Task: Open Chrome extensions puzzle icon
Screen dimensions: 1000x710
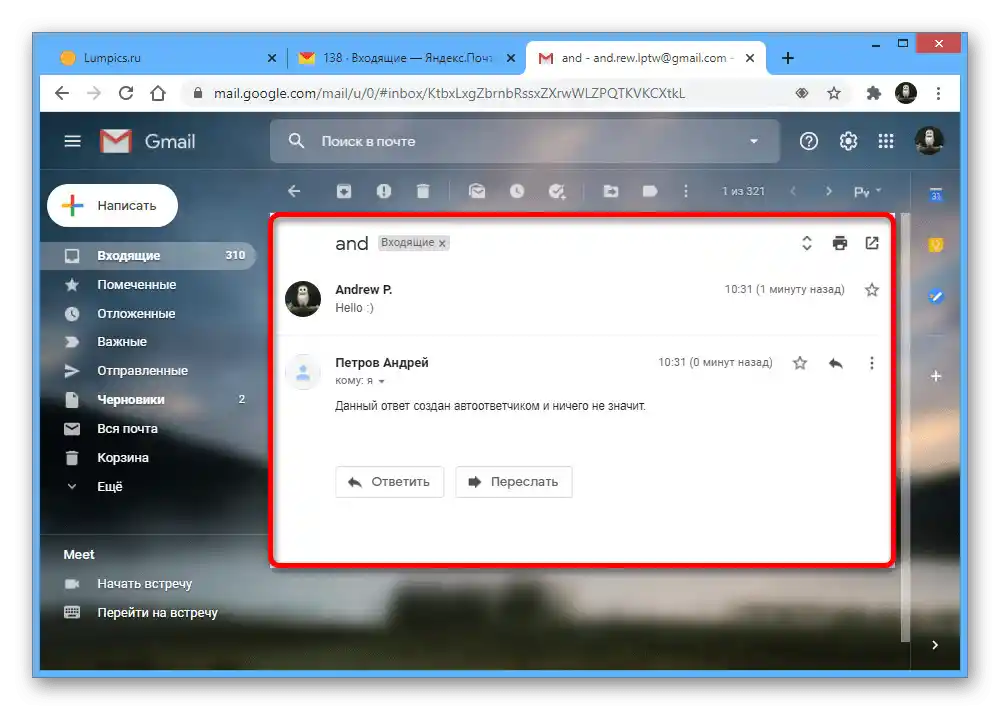Action: [x=873, y=93]
